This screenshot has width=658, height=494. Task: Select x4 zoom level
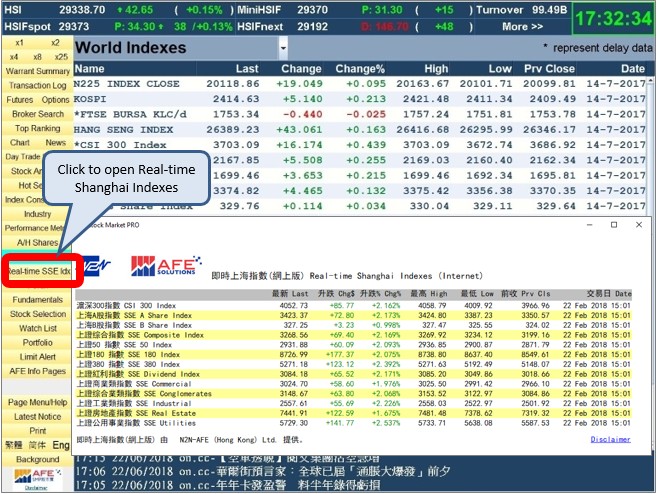14,57
